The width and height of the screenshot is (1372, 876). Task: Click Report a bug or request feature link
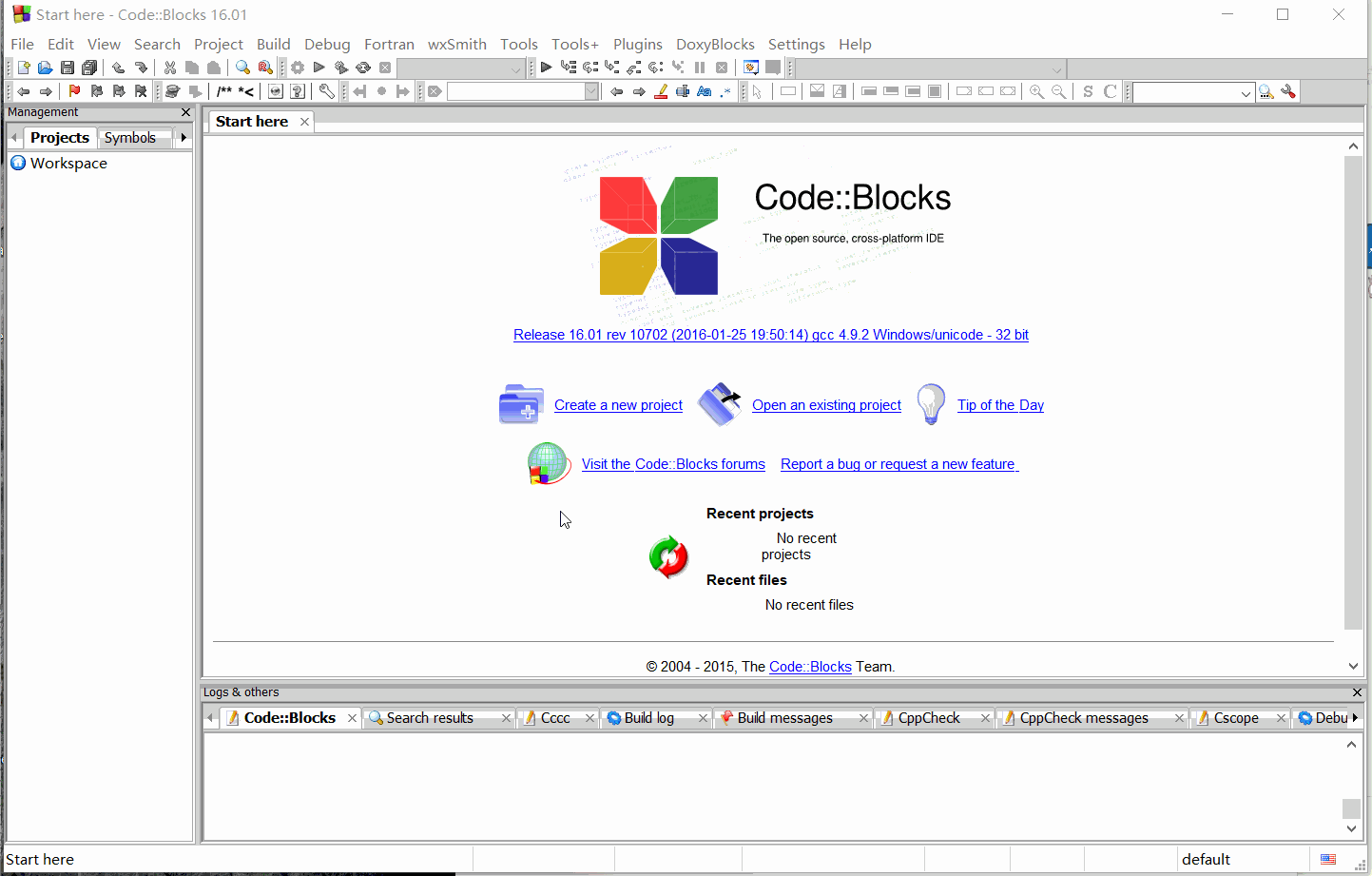point(899,464)
